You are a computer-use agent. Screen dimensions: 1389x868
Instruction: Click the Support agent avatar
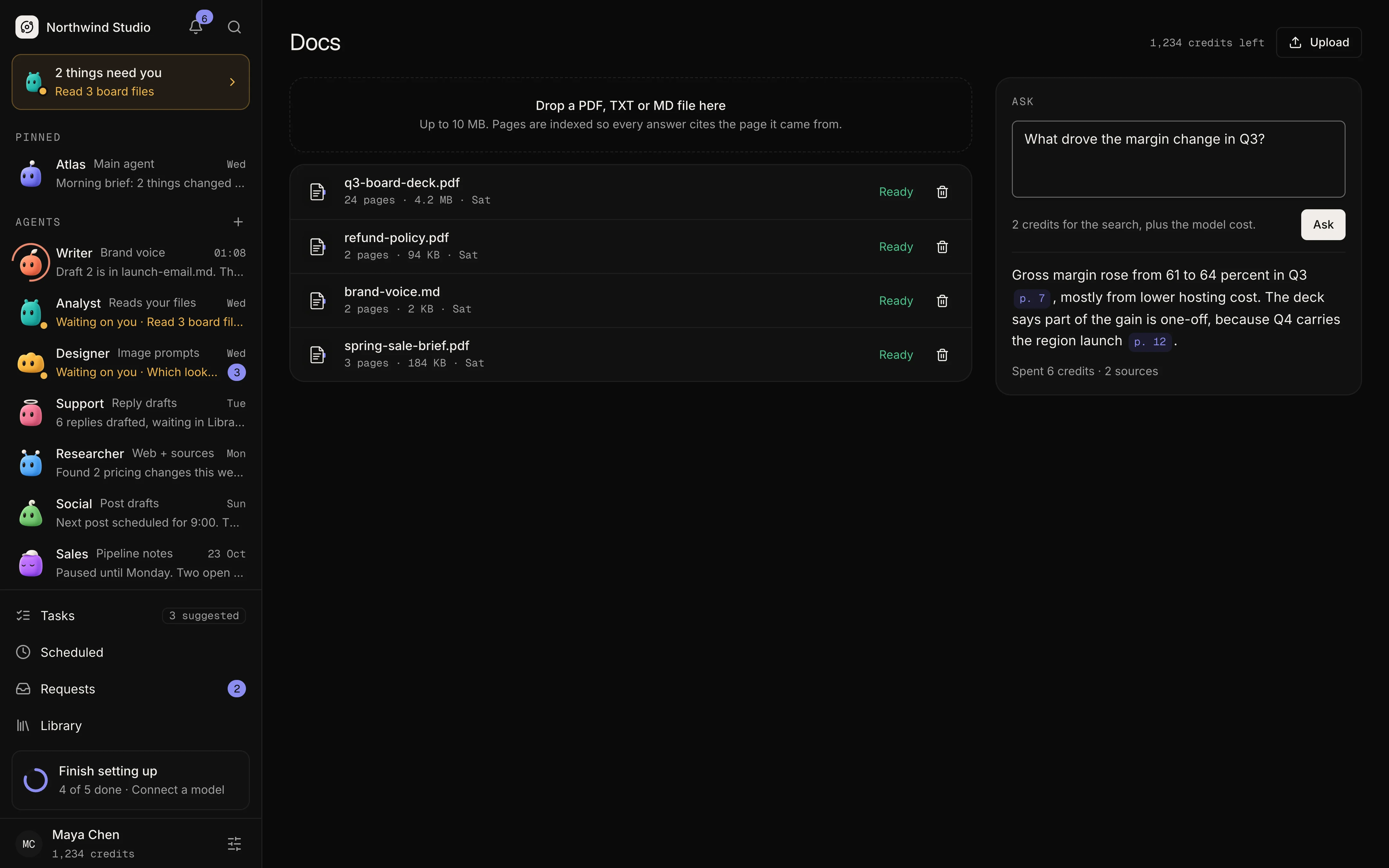[x=31, y=413]
